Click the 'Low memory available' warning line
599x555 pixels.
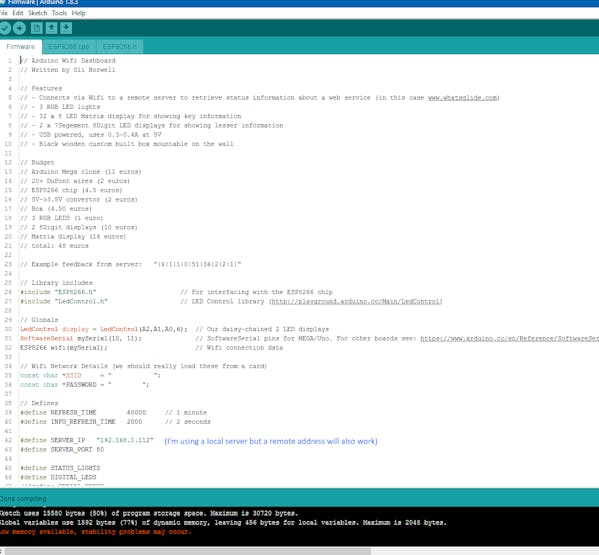pyautogui.click(x=95, y=532)
